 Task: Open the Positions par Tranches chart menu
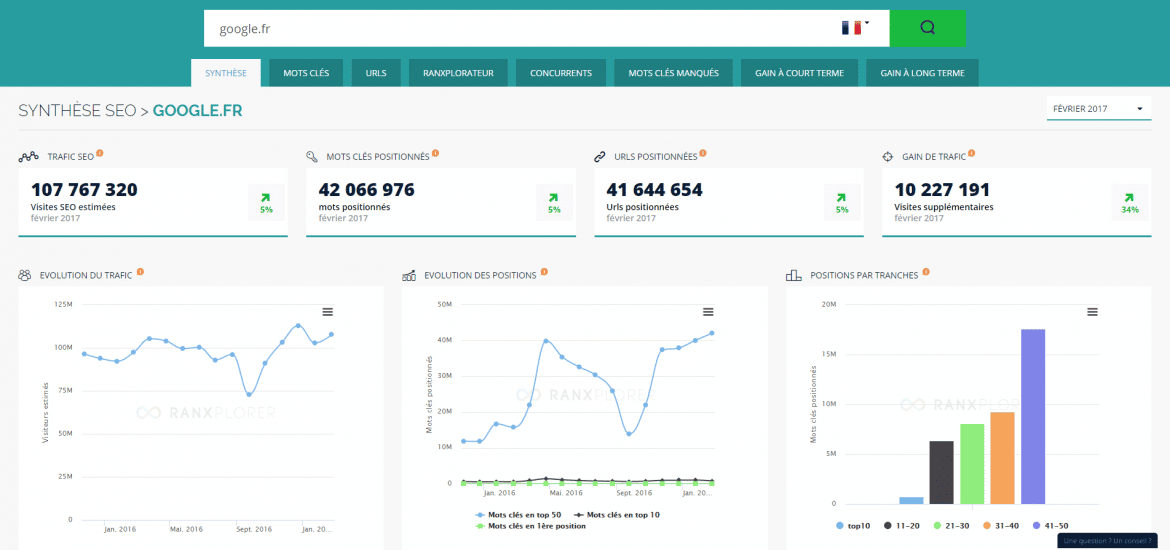(1092, 312)
